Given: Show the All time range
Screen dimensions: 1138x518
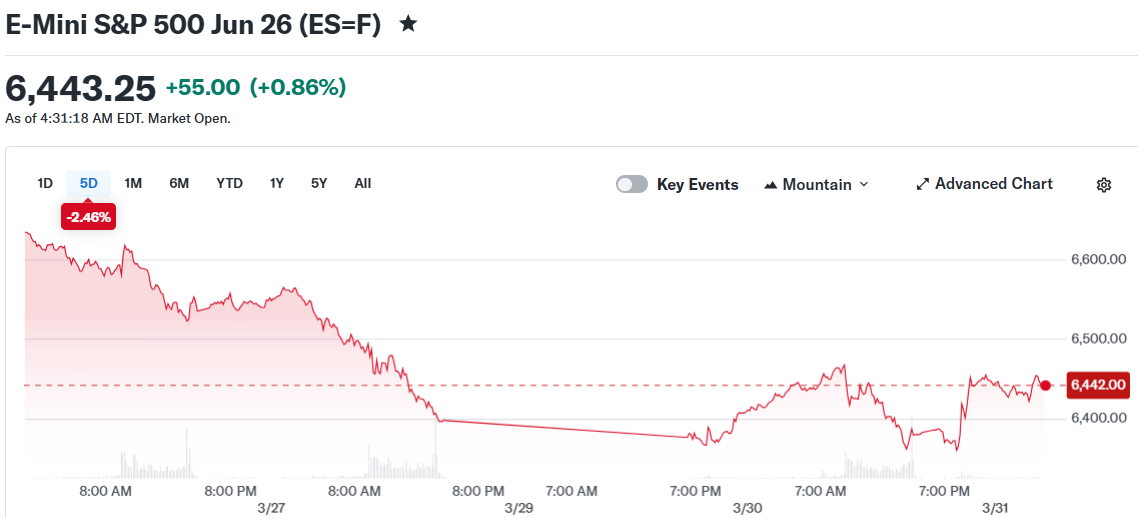Looking at the screenshot, I should tap(363, 184).
